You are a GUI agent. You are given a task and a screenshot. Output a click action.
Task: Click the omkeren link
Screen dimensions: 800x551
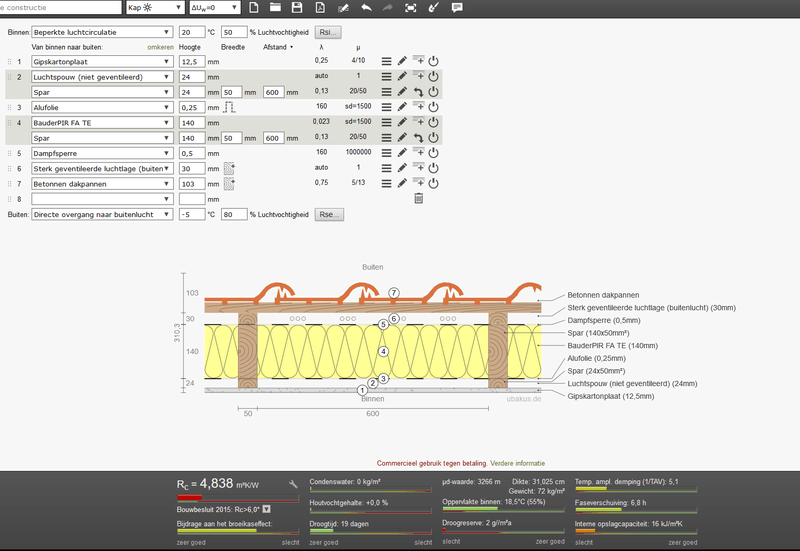[x=160, y=47]
